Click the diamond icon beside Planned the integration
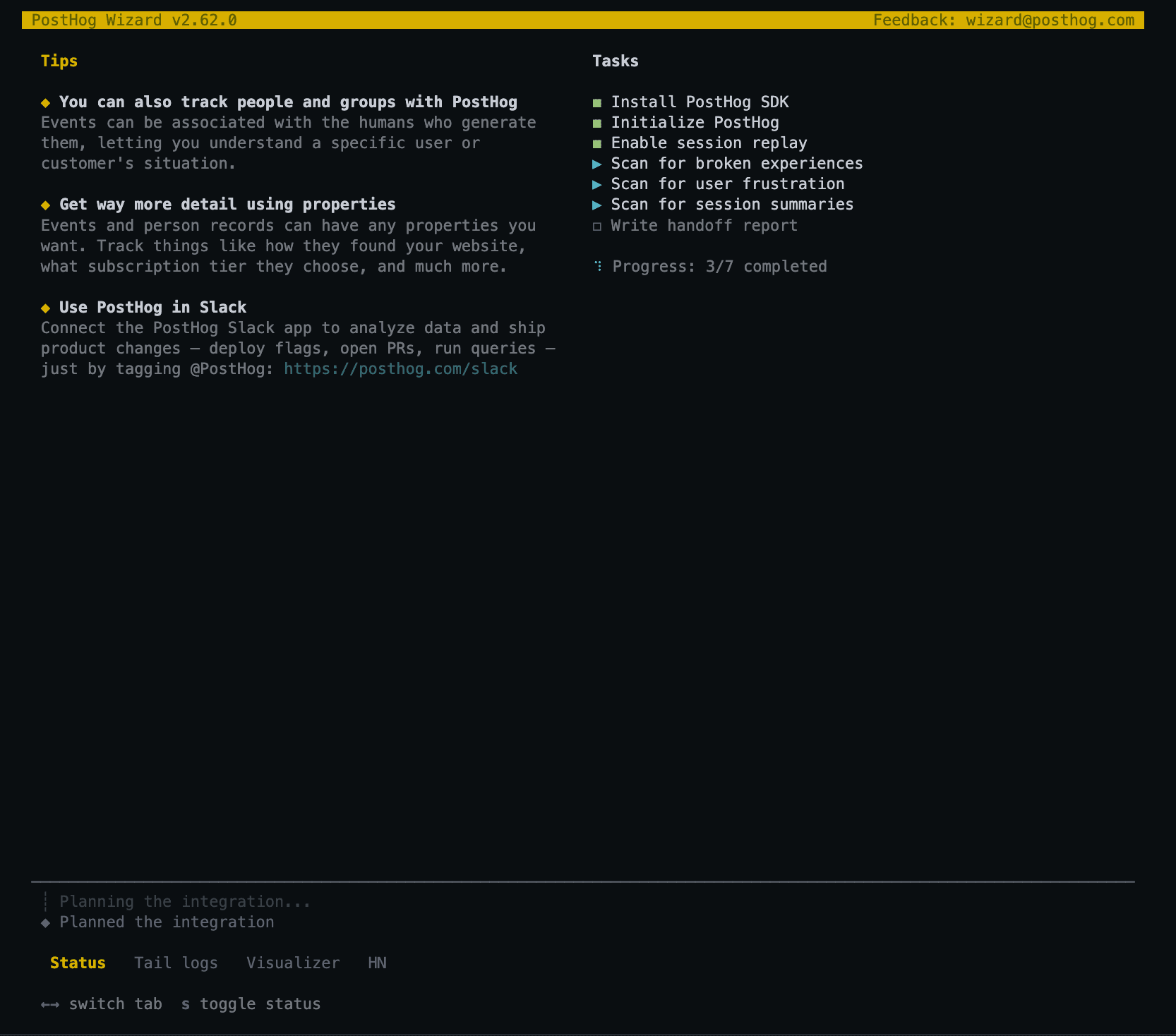 pyautogui.click(x=46, y=923)
